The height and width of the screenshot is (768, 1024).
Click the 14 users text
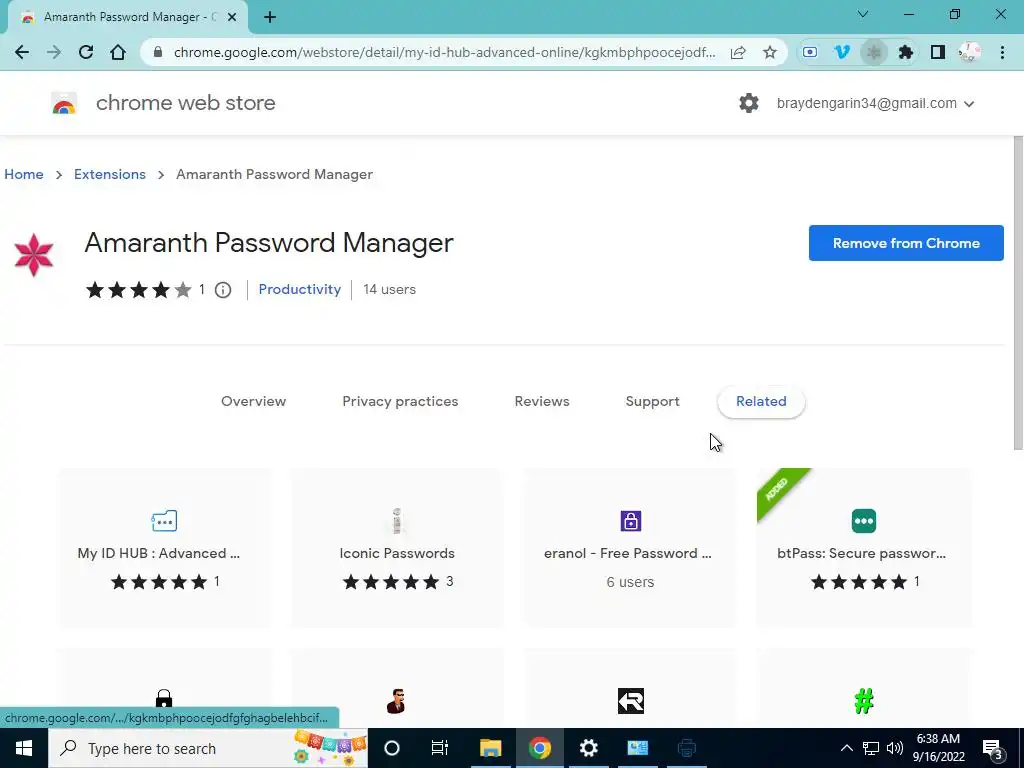coord(389,289)
